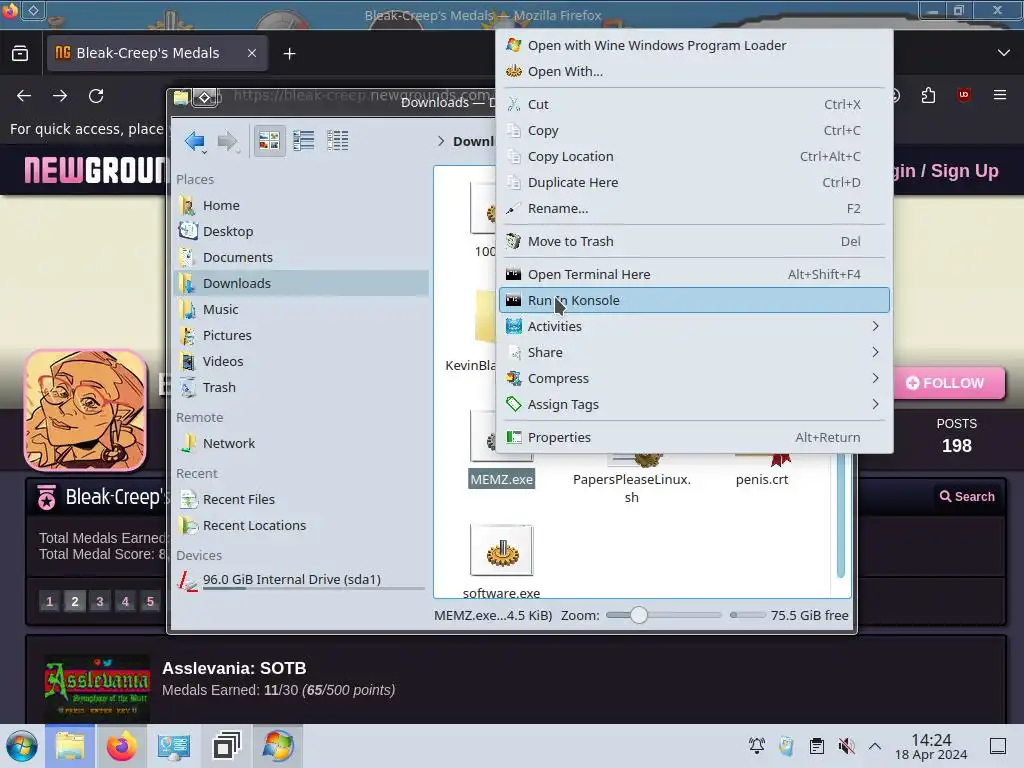Toggle muted volume tray icon
The width and height of the screenshot is (1024, 768).
pos(847,746)
